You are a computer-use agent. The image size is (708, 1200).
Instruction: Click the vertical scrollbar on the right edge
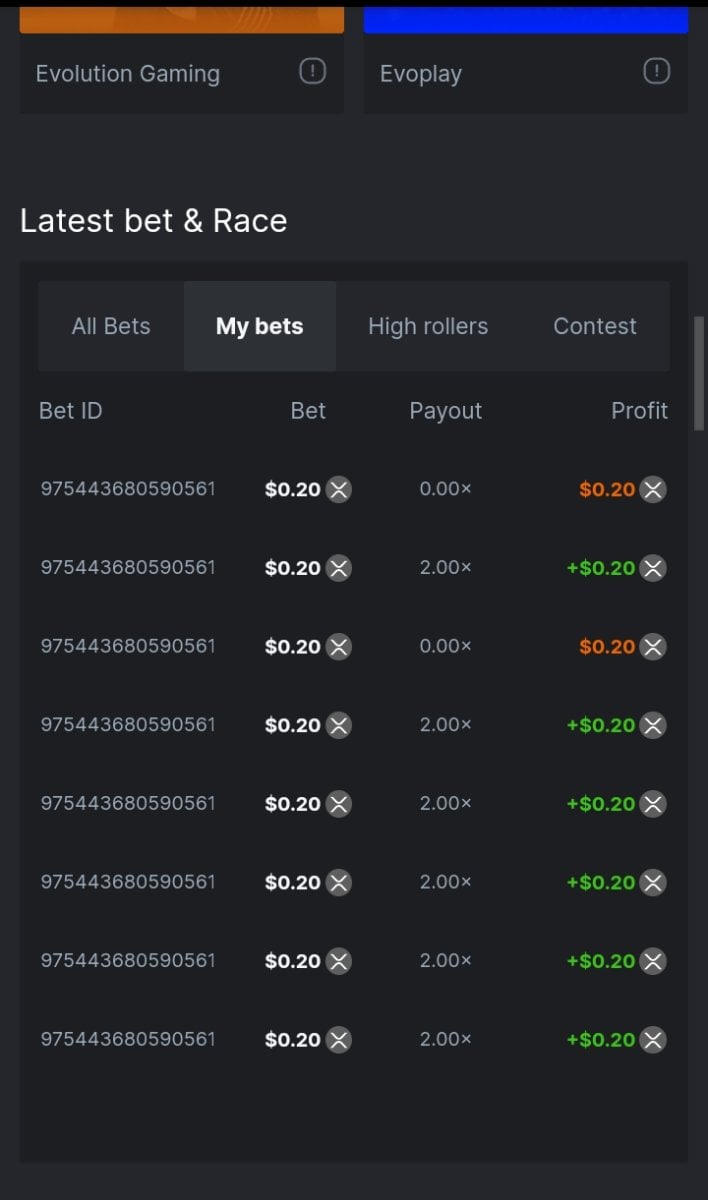point(699,373)
